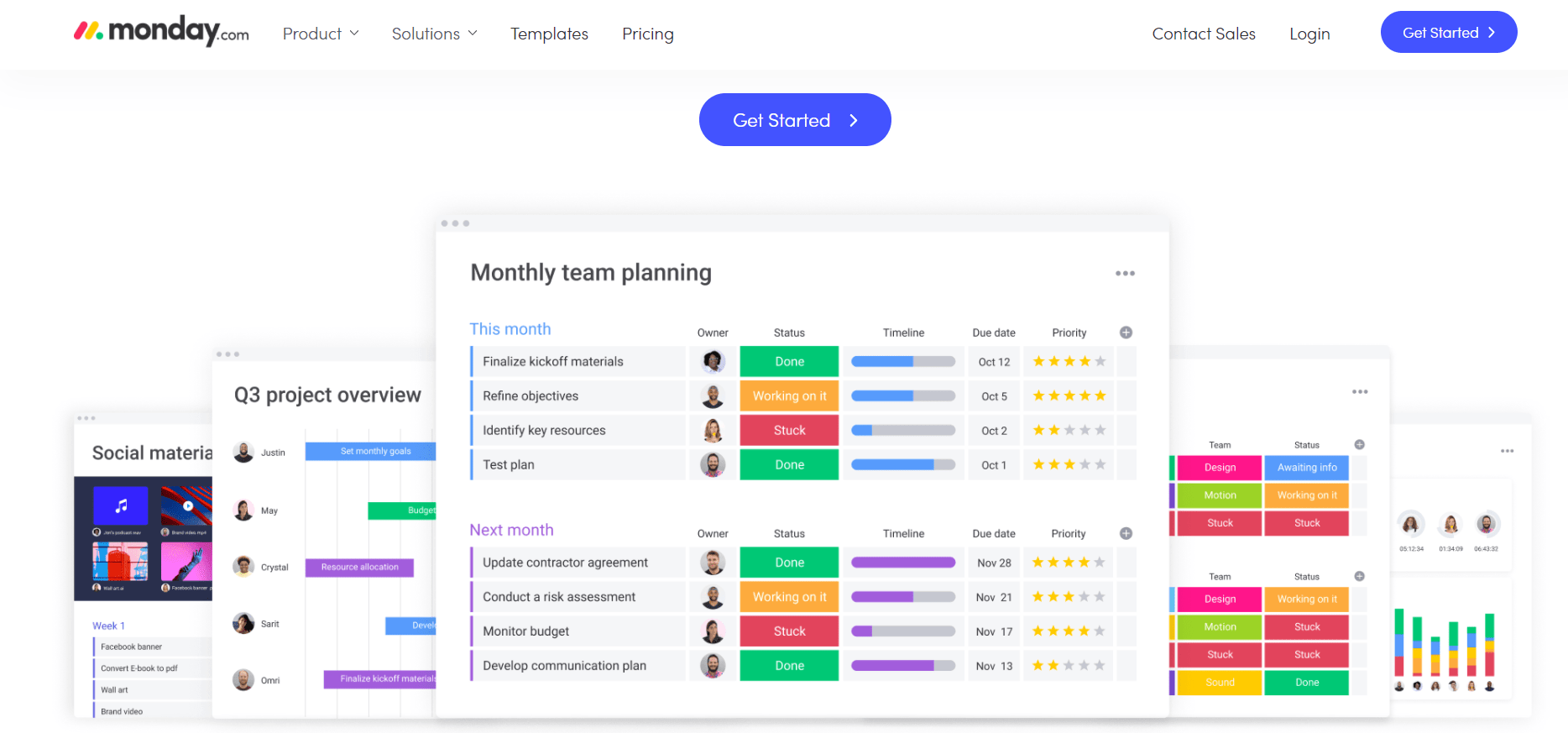Click timeline bar for Monitor budget
Screen dimensions: 1568x733
point(903,631)
